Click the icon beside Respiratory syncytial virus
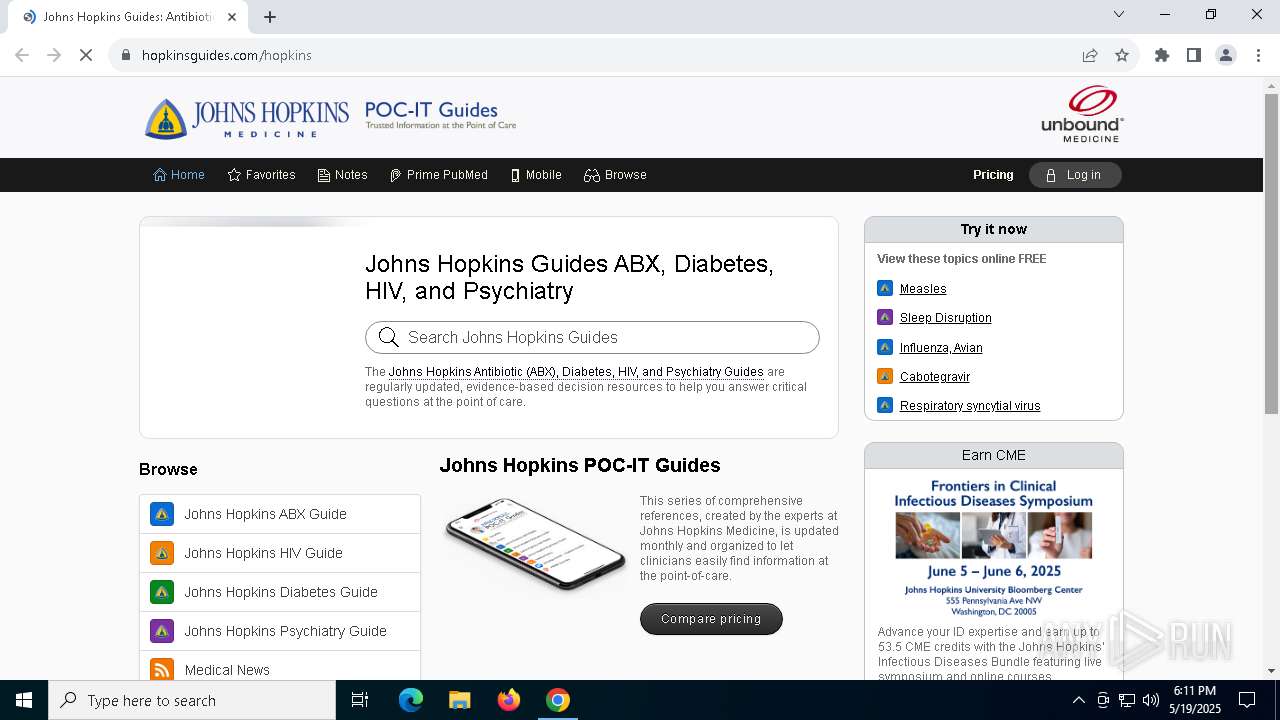This screenshot has height=720, width=1280. pyautogui.click(x=885, y=405)
